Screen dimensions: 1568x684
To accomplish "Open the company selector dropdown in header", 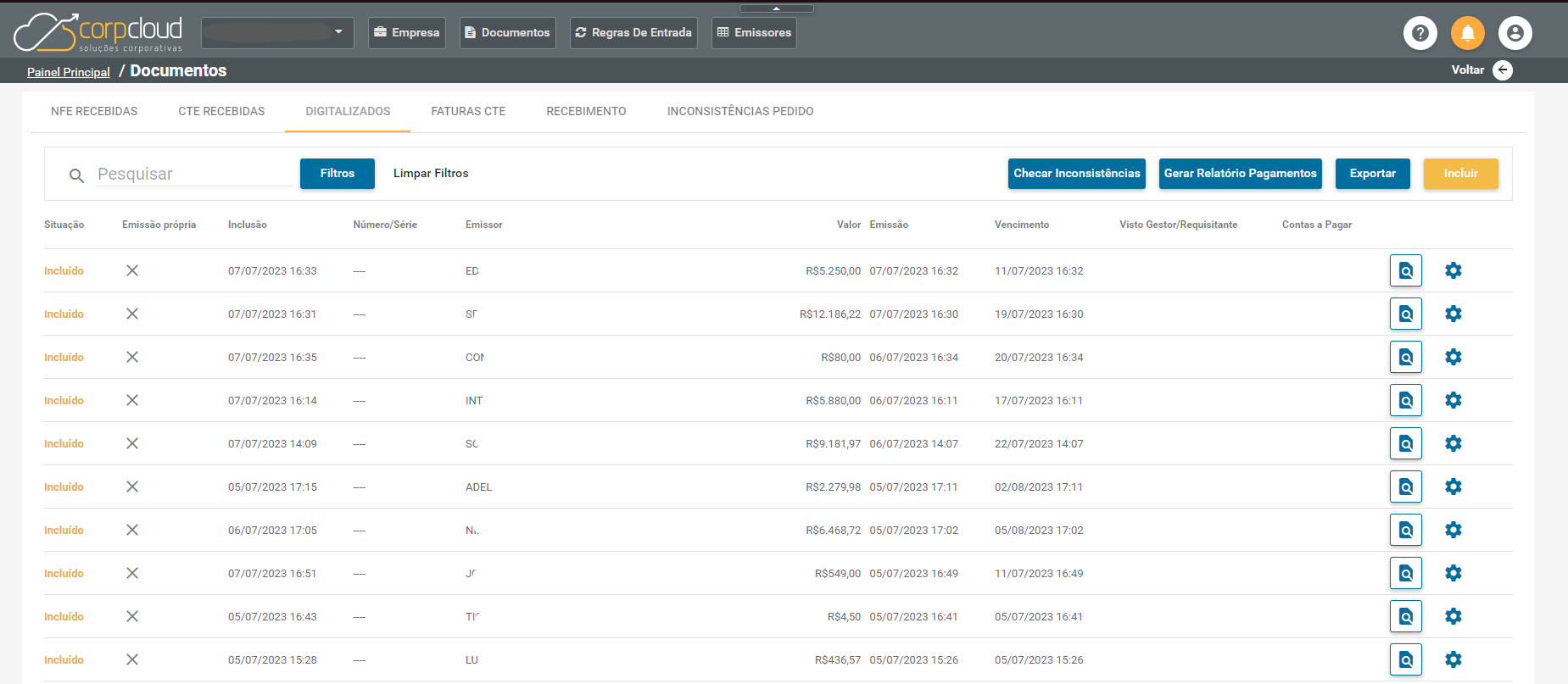I will point(277,32).
